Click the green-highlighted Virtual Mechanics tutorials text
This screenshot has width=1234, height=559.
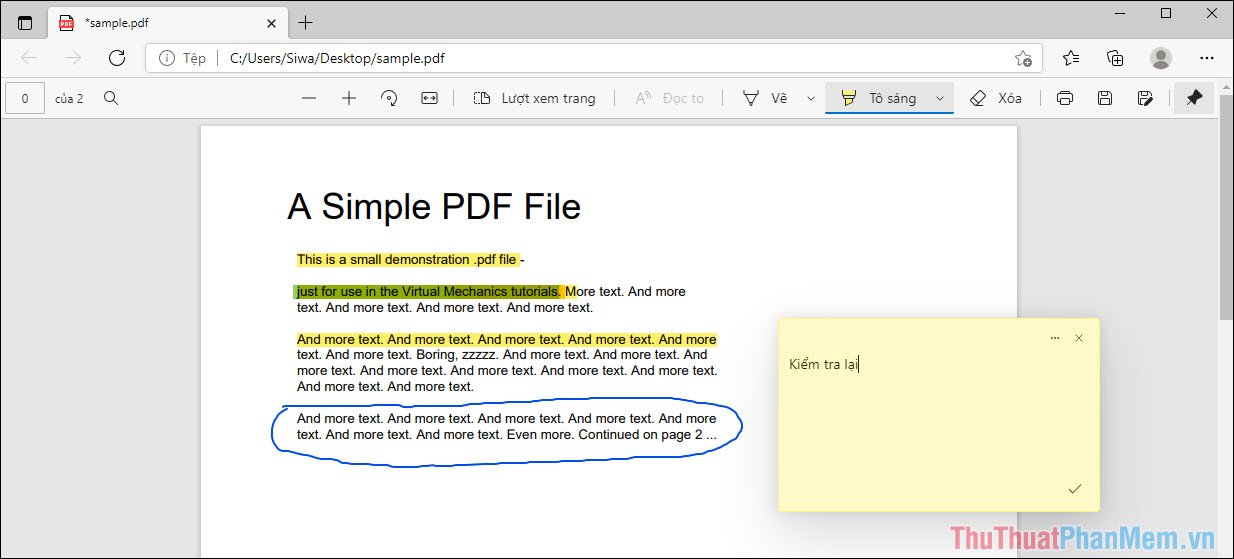428,291
